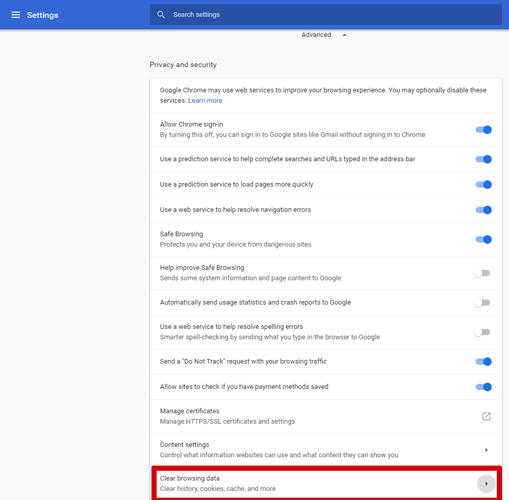Open the Content settings row
This screenshot has height=500, width=509.
tap(326, 450)
